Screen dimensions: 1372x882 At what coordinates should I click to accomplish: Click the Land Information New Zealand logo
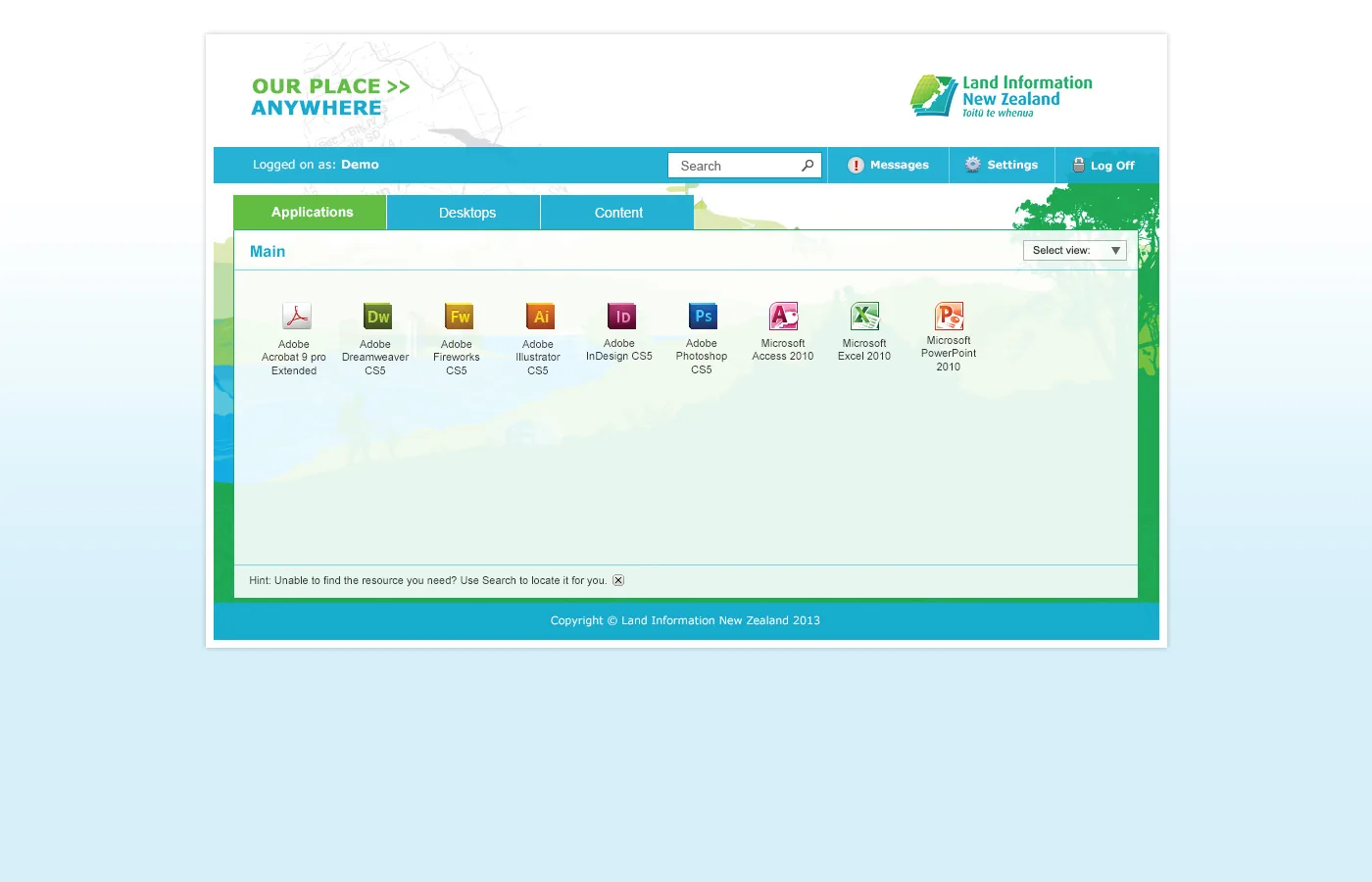click(x=1002, y=96)
